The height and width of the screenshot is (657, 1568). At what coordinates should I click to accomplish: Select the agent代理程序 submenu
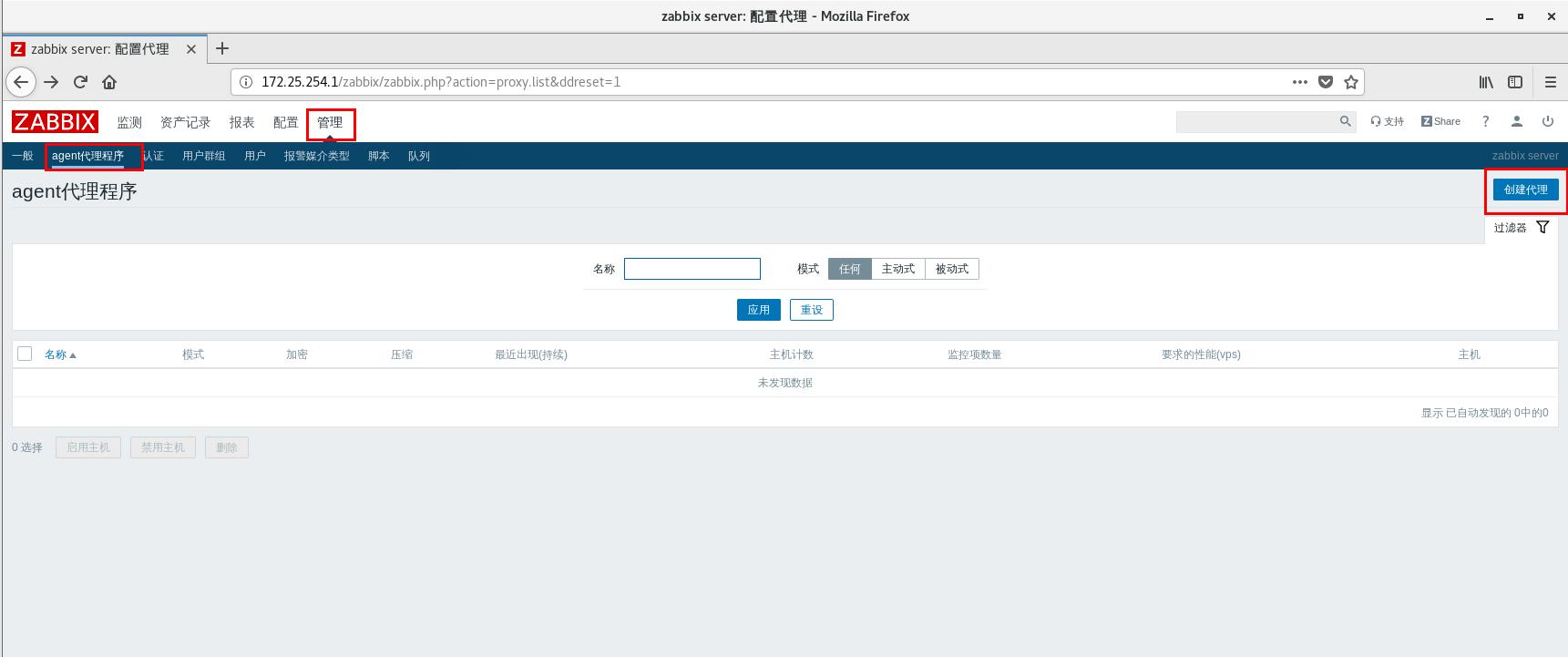[87, 156]
